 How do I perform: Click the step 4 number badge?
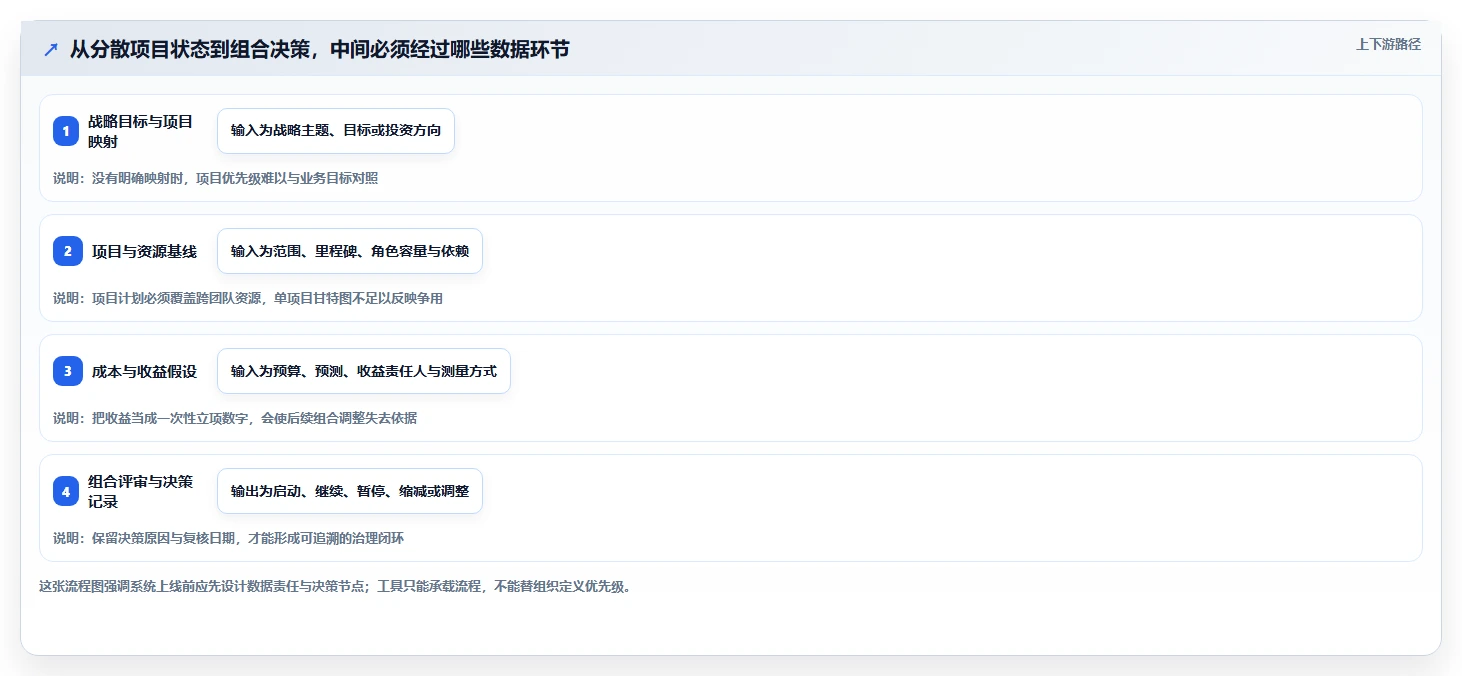(x=66, y=491)
